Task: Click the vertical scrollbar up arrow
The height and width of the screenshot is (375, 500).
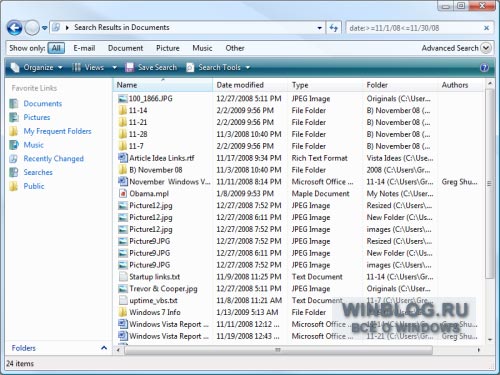Action: click(x=489, y=83)
